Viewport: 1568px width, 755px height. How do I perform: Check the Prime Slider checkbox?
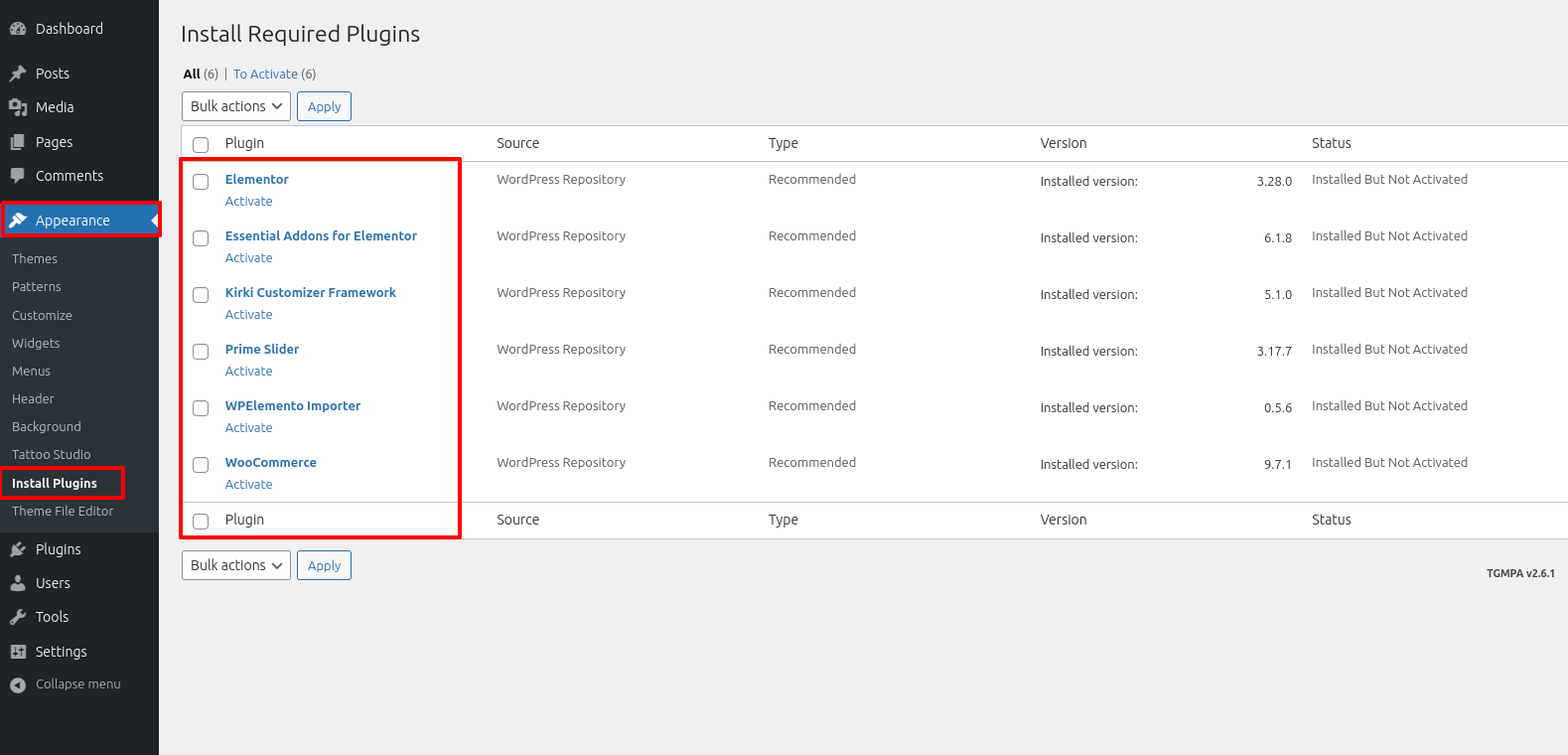pyautogui.click(x=201, y=352)
